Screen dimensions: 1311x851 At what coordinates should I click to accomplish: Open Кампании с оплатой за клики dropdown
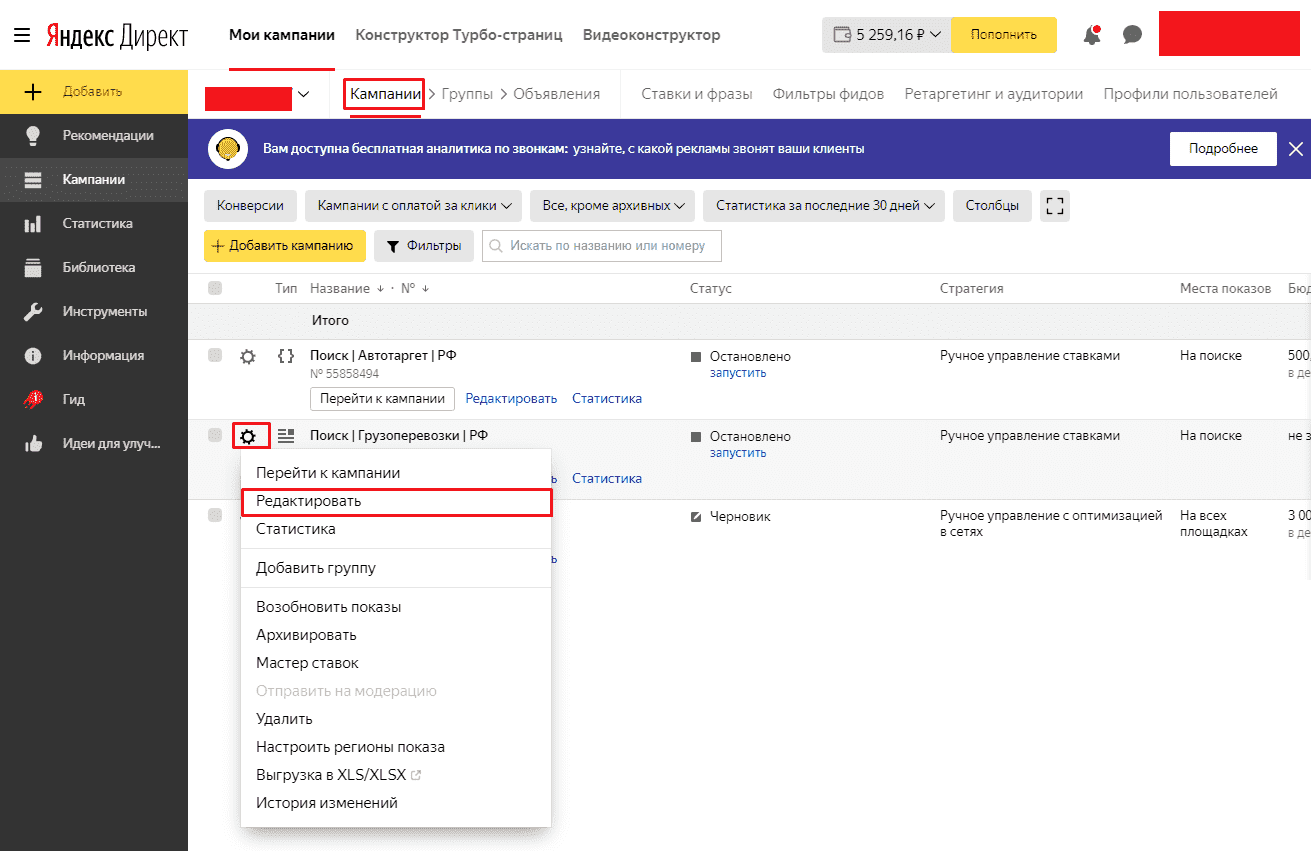pyautogui.click(x=414, y=206)
